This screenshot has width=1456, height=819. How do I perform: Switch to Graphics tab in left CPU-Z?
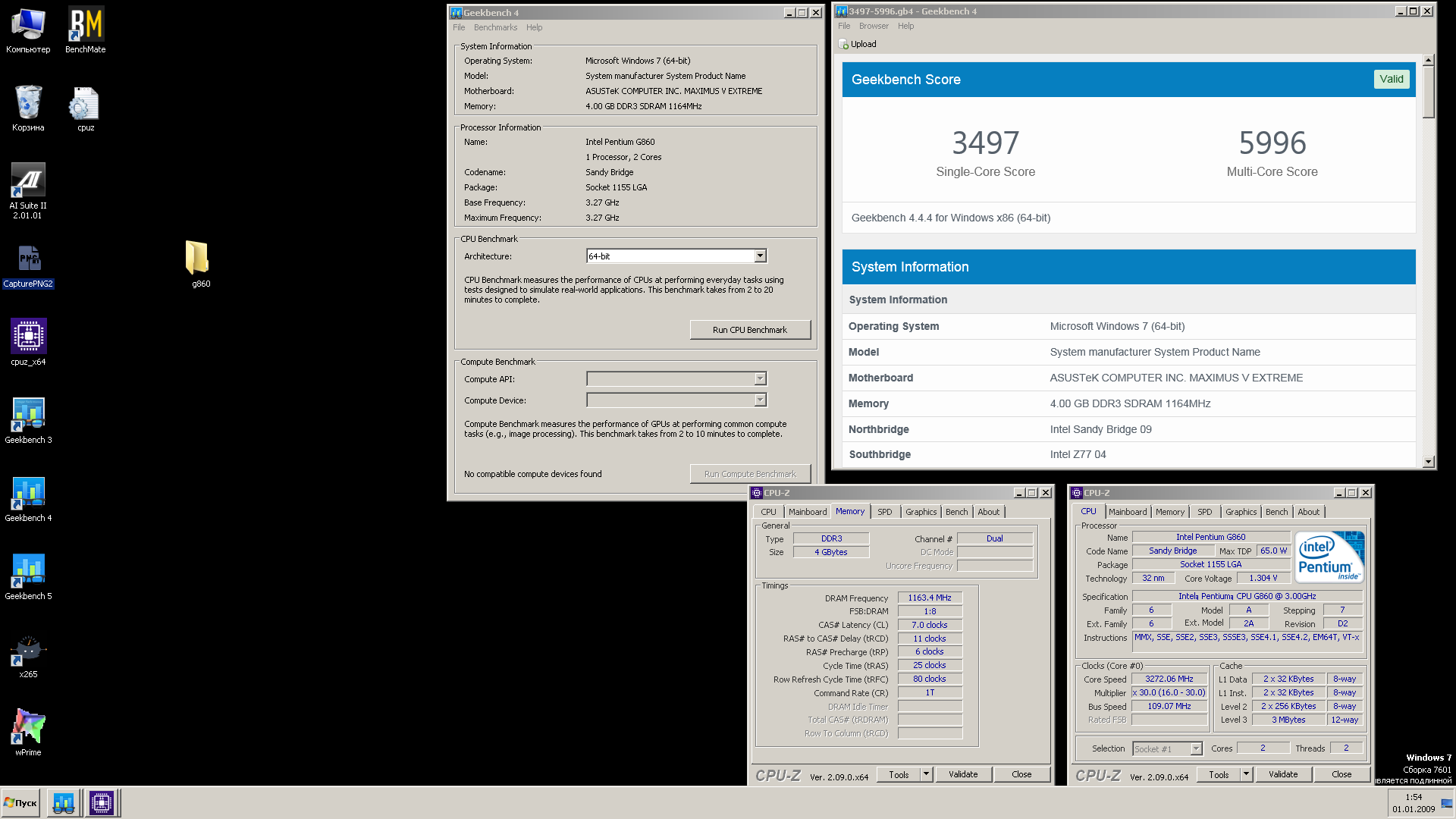tap(921, 512)
